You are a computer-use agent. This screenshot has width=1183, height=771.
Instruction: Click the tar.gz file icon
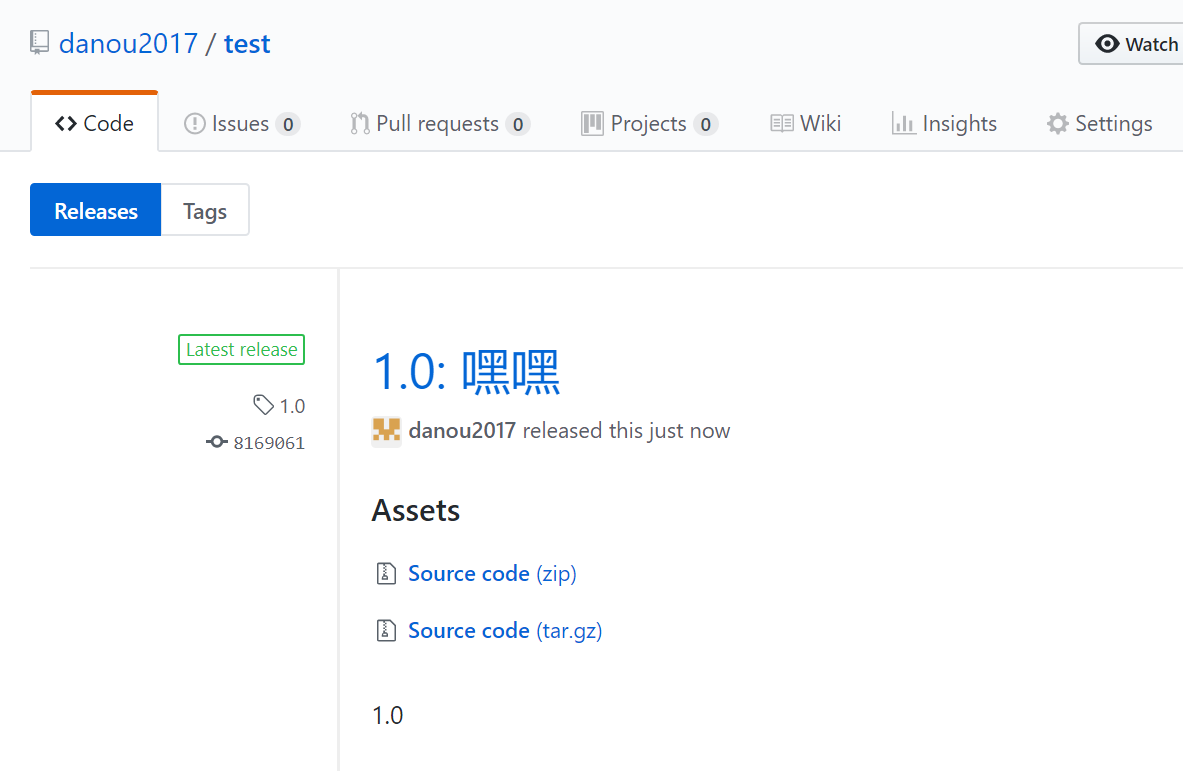(x=386, y=631)
